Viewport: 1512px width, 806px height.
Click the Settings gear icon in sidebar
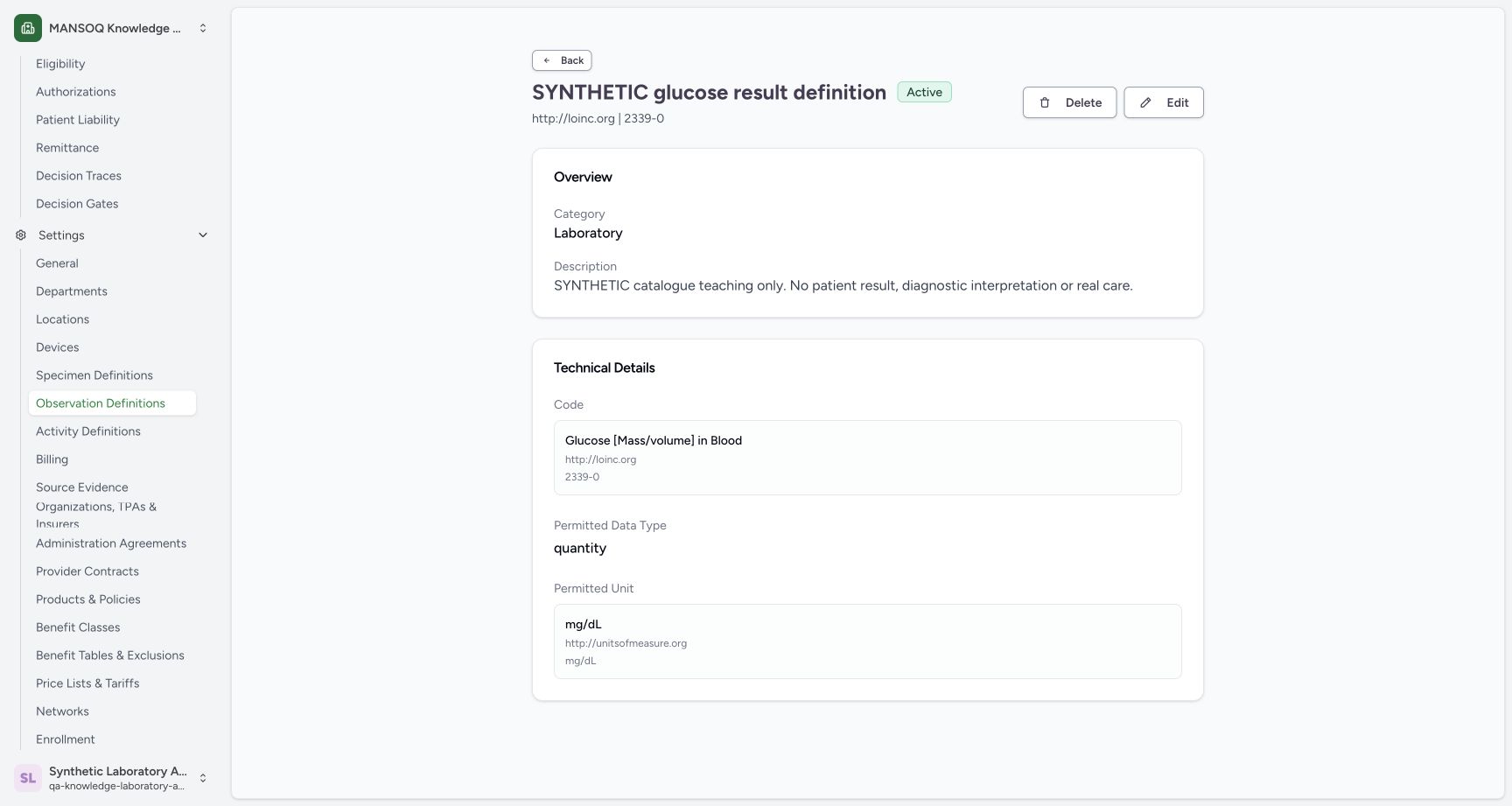21,235
